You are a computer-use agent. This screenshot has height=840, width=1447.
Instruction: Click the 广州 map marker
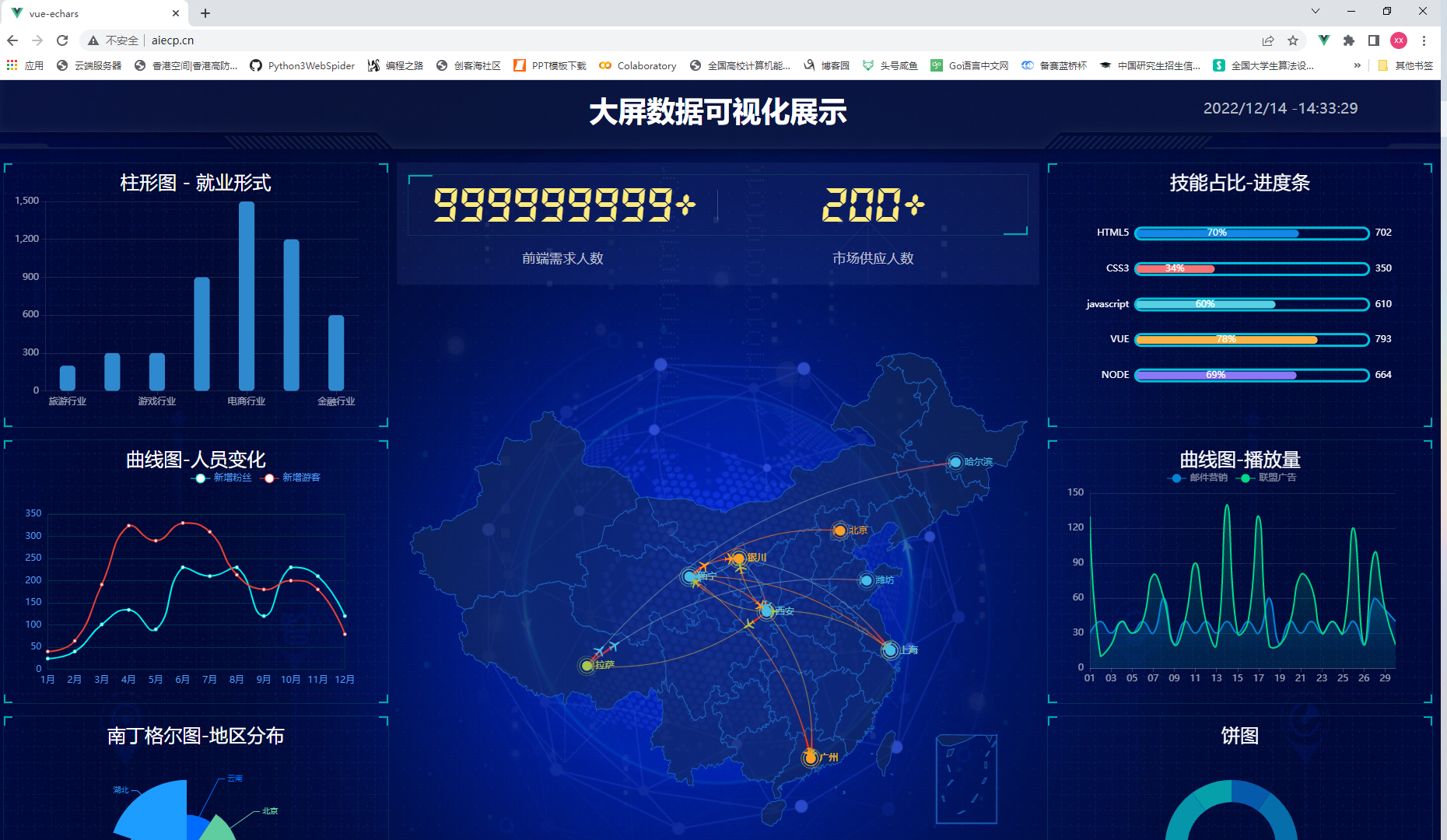(x=811, y=757)
